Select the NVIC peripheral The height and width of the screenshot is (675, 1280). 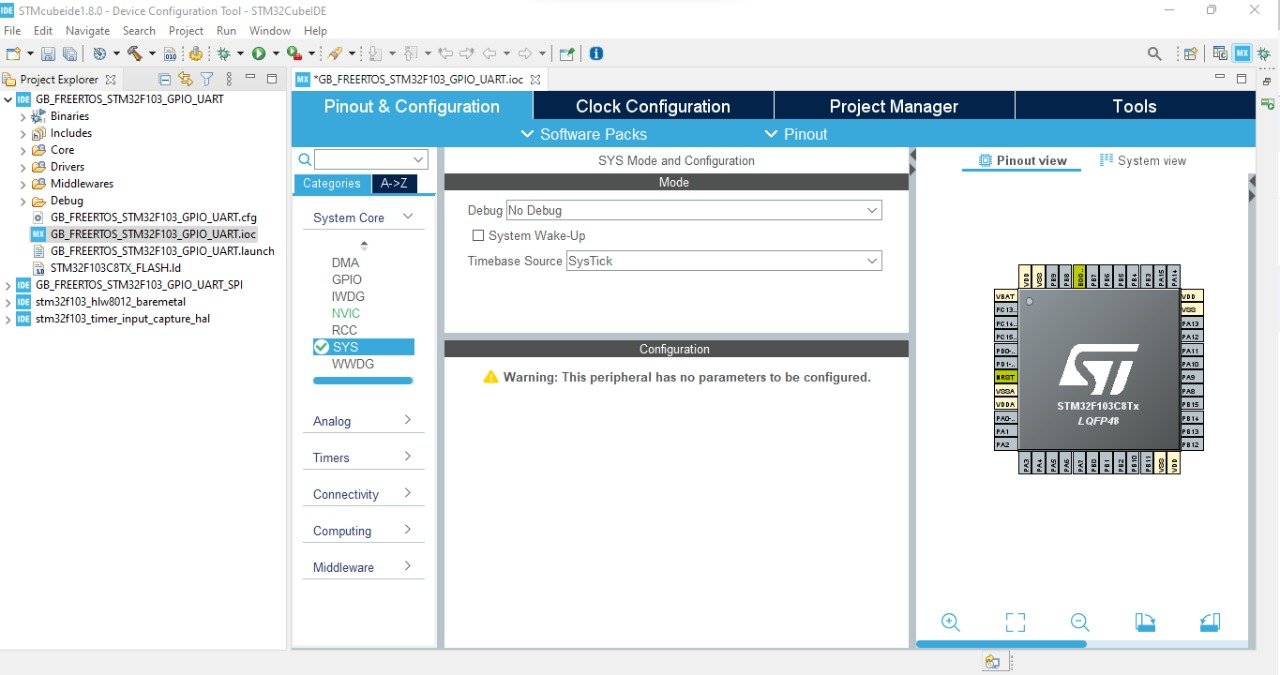pyautogui.click(x=346, y=313)
